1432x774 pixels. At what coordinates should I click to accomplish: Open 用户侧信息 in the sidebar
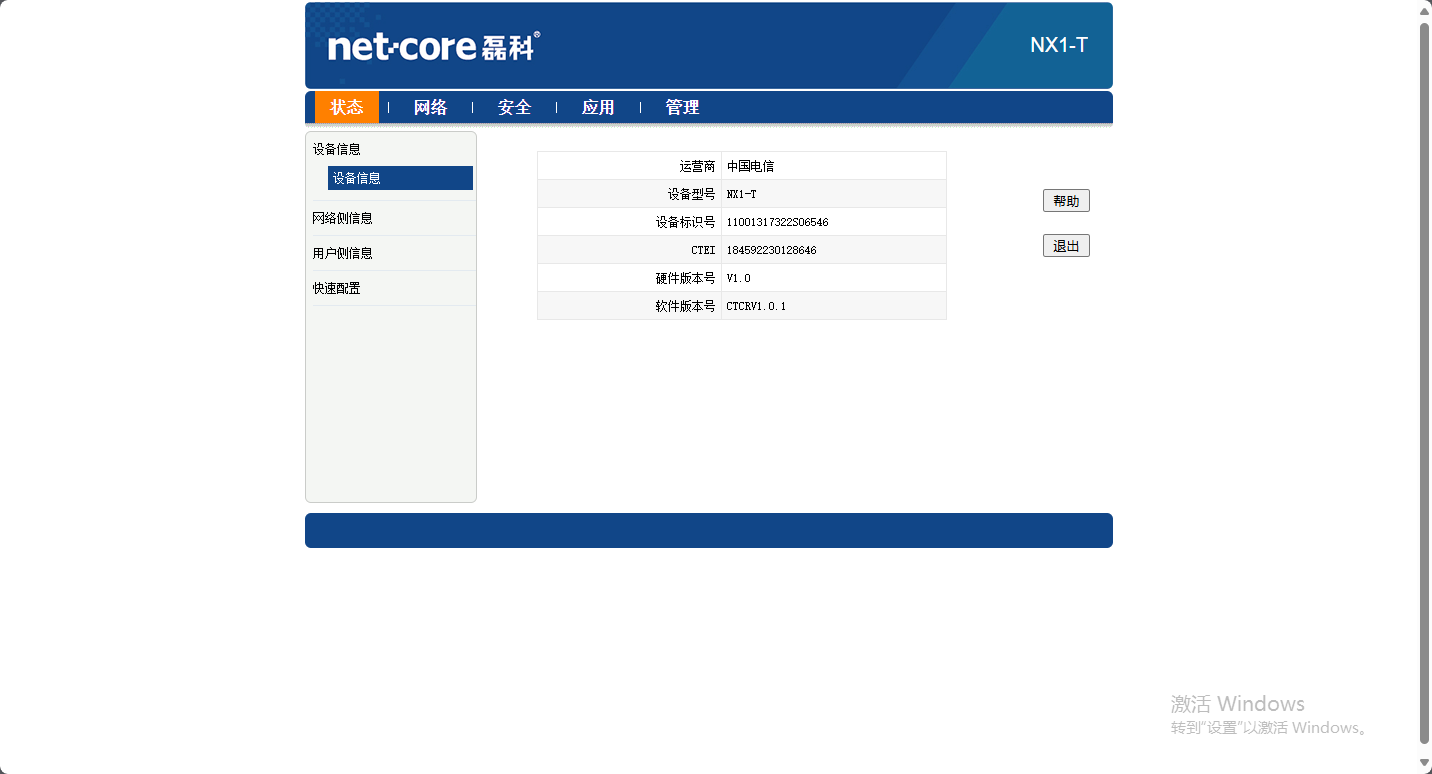click(343, 253)
